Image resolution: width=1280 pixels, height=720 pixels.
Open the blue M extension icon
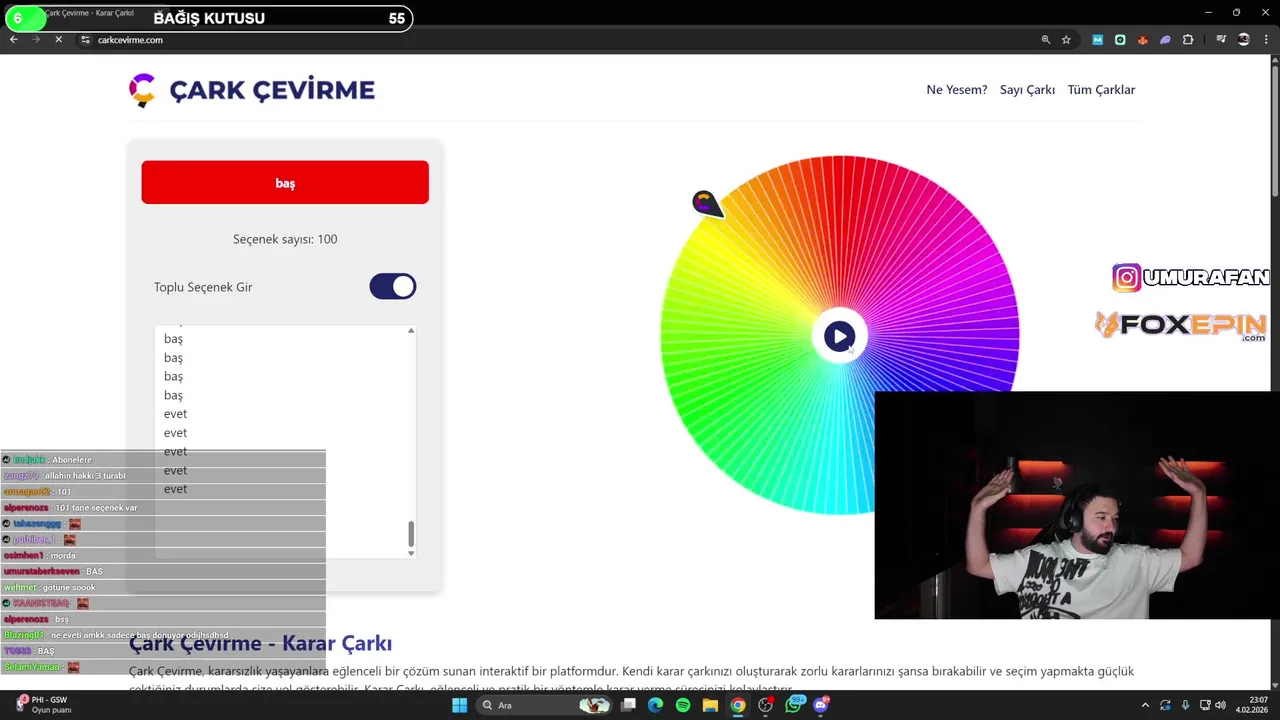1097,40
